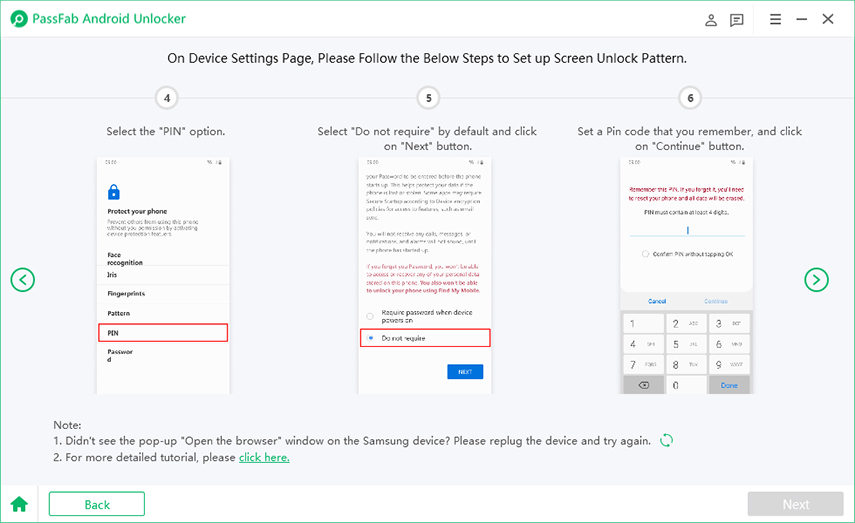The height and width of the screenshot is (523, 855).
Task: Open the user account icon
Action: click(711, 20)
